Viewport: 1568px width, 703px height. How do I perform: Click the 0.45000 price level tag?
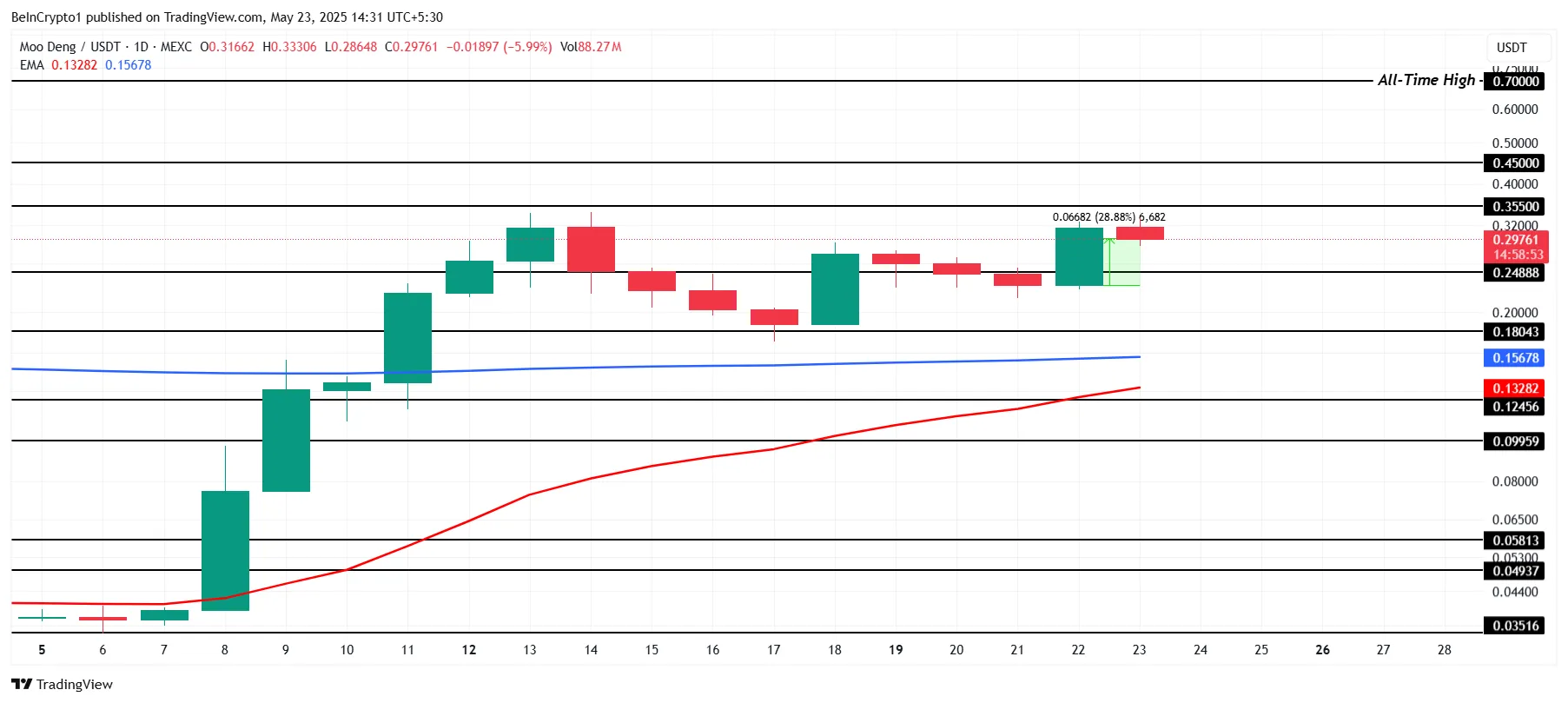click(x=1514, y=163)
